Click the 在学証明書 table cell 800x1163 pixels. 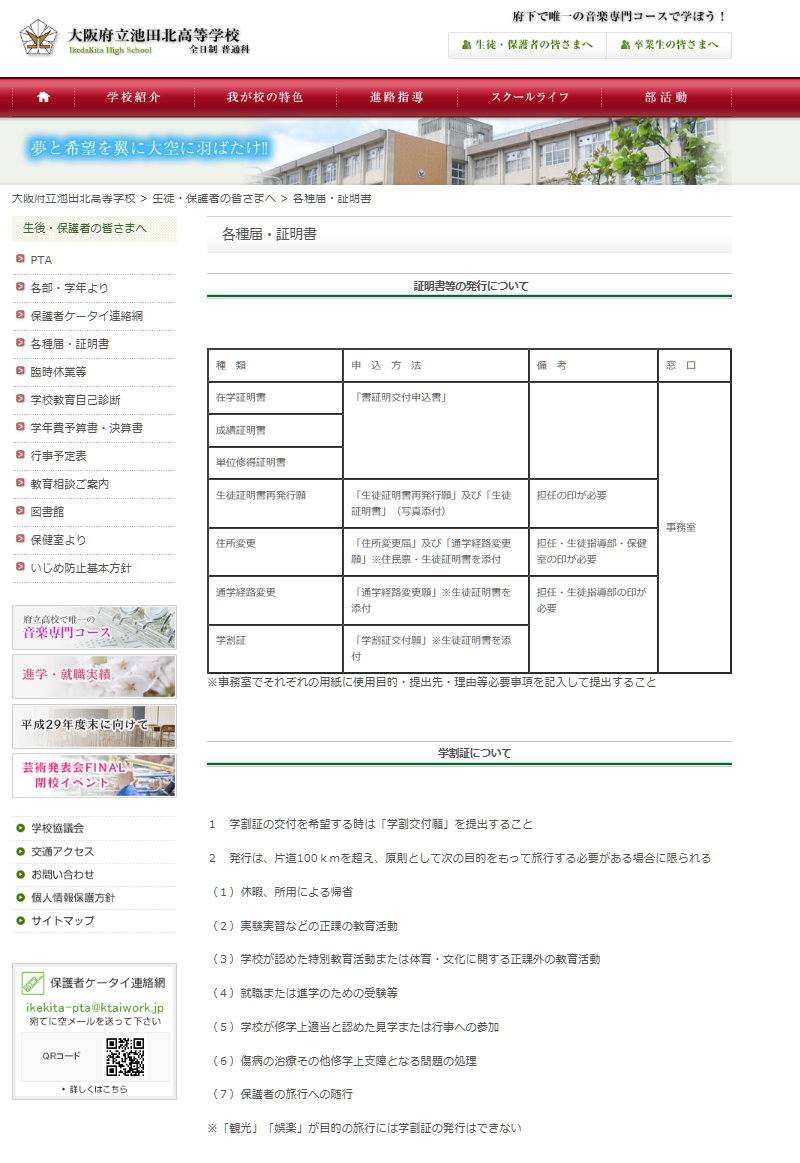(x=275, y=398)
